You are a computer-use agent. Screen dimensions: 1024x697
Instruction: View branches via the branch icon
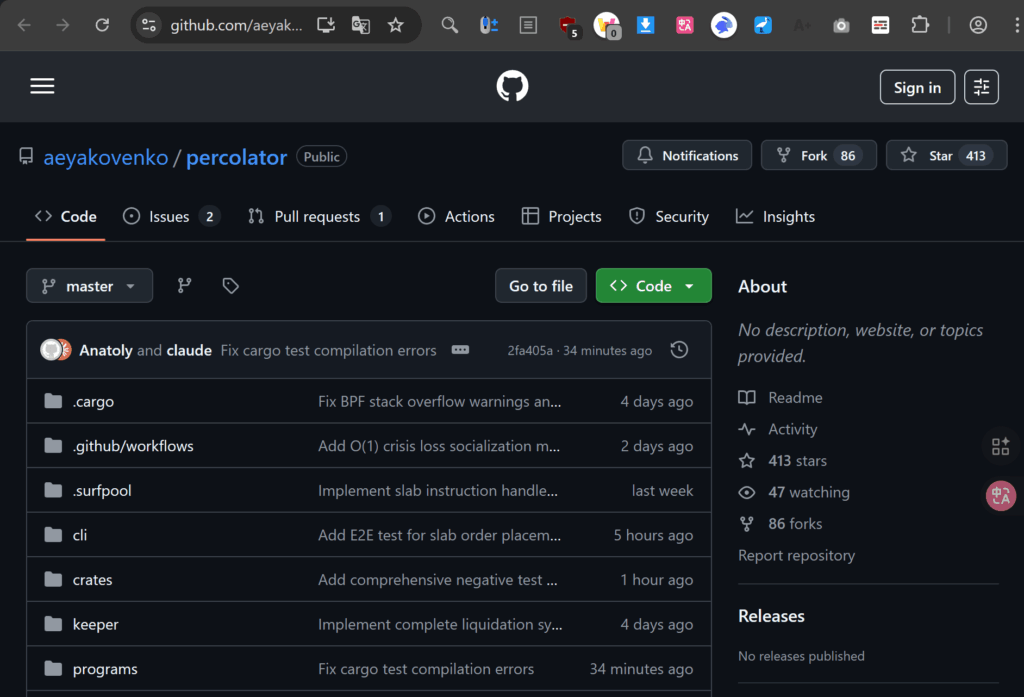tap(184, 286)
